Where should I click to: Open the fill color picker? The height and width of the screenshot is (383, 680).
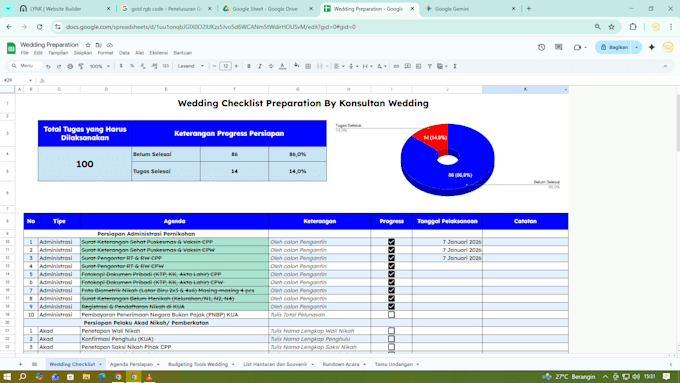297,66
